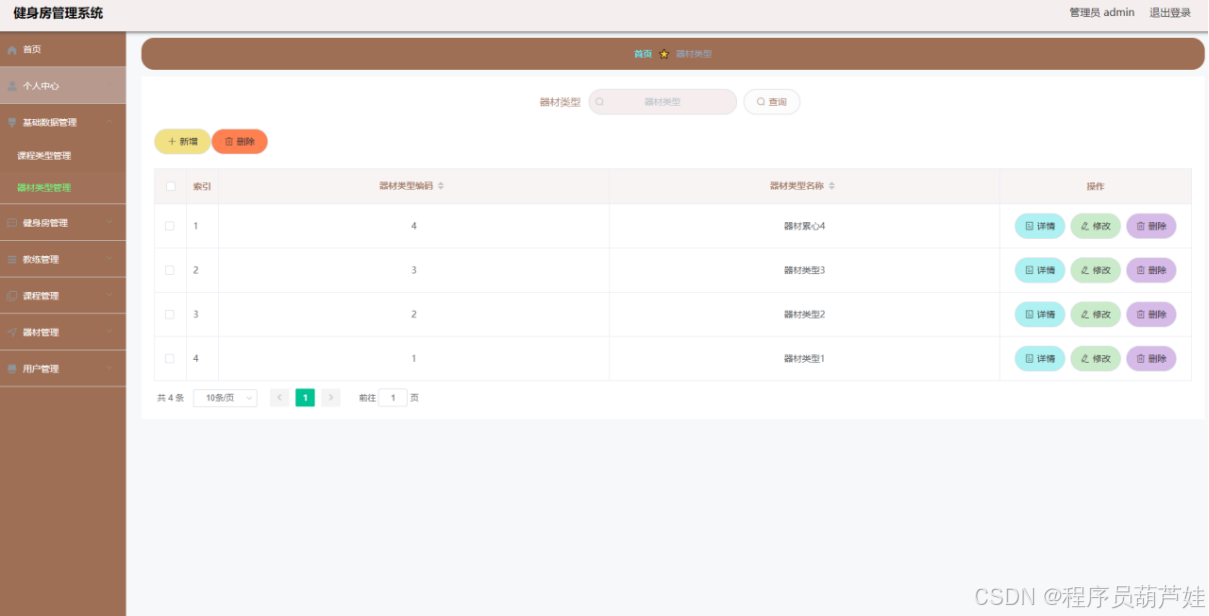
Task: Click code 2 in the 器材类型2 row
Action: click(x=414, y=314)
